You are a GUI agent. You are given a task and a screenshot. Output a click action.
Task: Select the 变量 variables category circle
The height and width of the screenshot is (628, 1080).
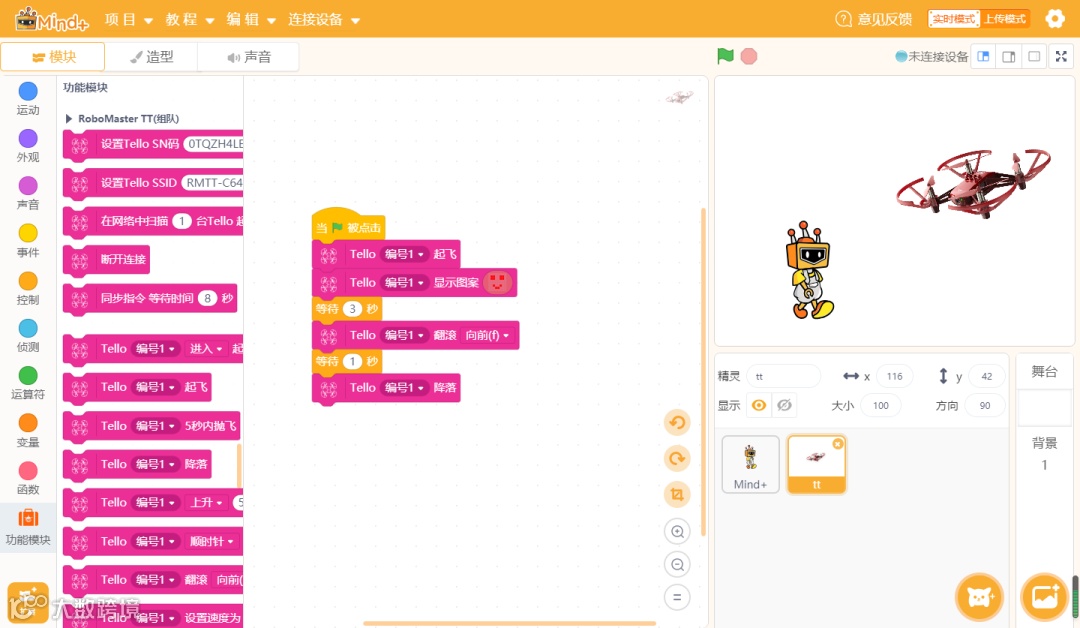28,423
